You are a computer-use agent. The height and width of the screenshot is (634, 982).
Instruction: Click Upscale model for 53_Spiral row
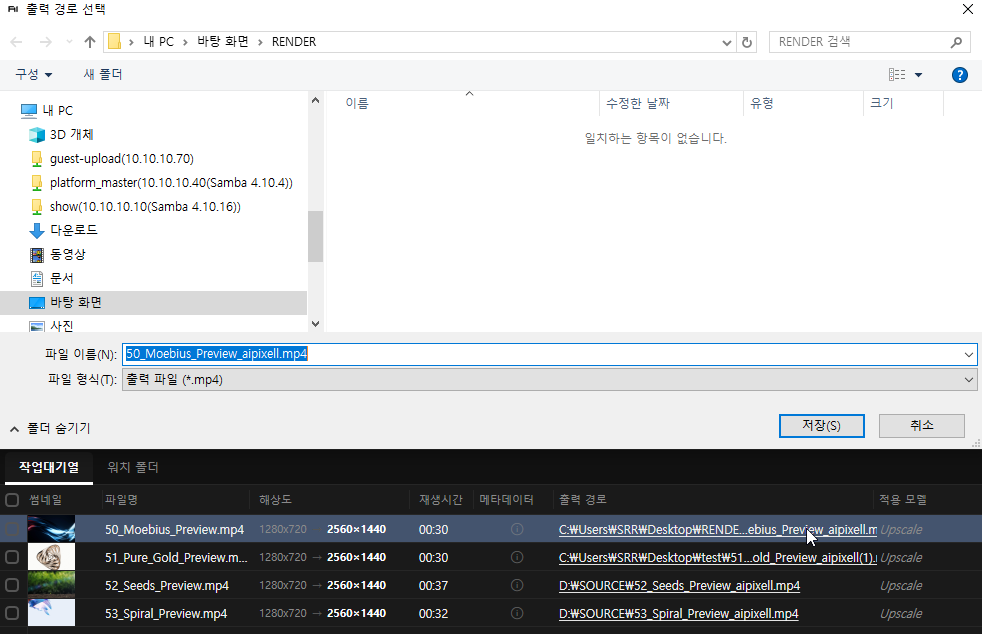[x=901, y=614]
